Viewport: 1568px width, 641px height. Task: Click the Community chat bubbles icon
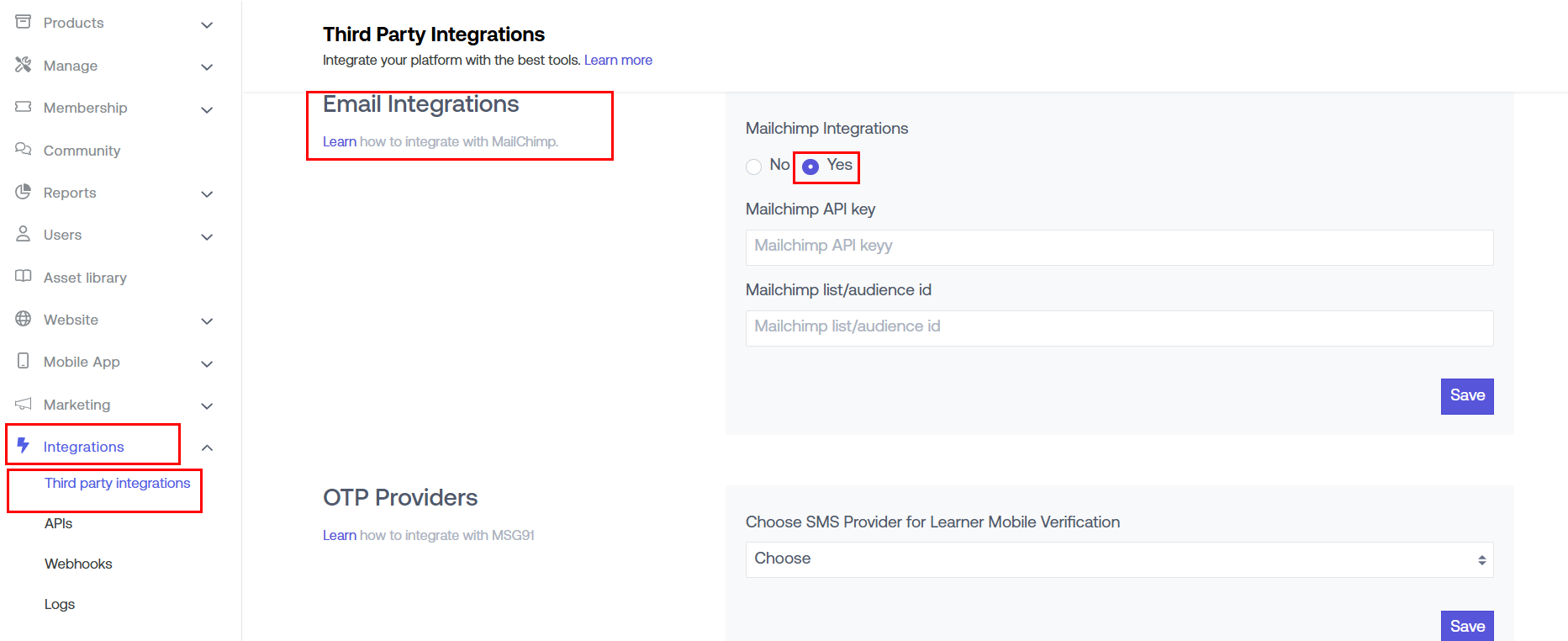click(23, 150)
